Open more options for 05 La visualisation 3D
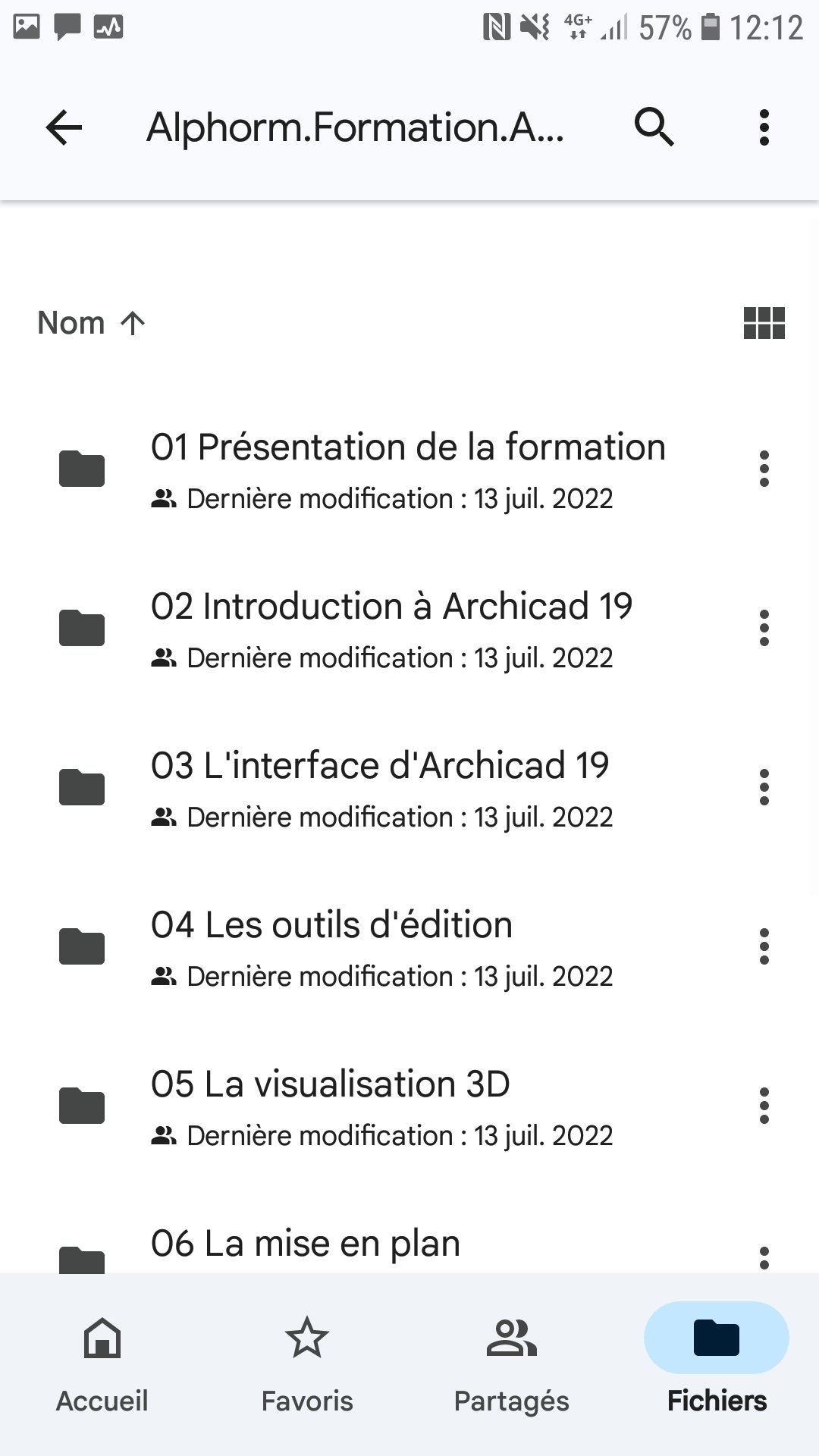Screen dimensions: 819x1456 pyautogui.click(x=764, y=1106)
